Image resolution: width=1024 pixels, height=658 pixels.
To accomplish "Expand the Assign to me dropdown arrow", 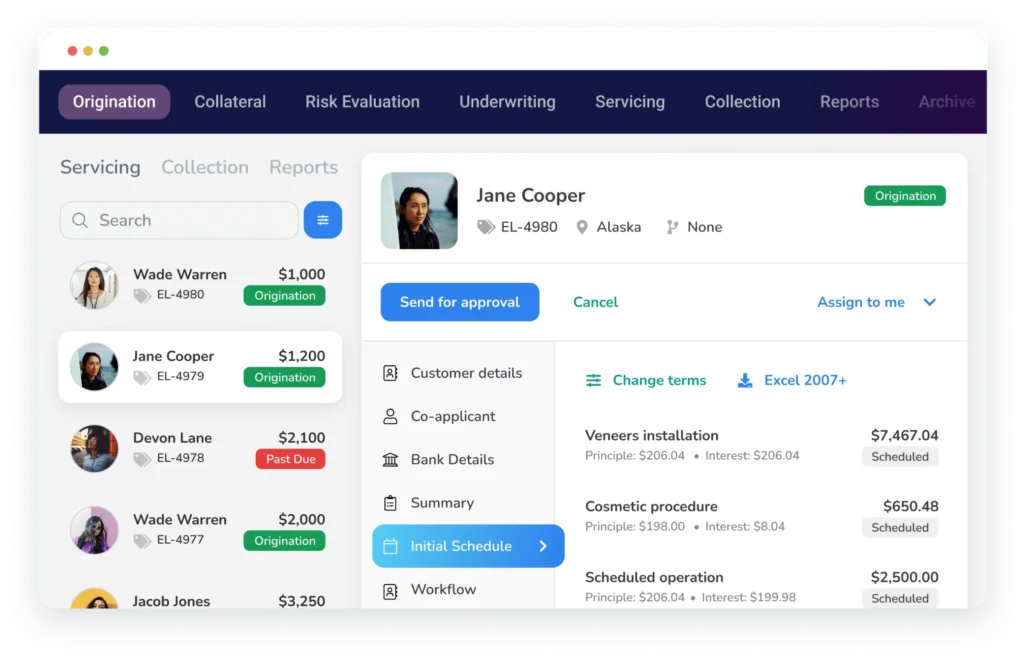I will (x=929, y=302).
